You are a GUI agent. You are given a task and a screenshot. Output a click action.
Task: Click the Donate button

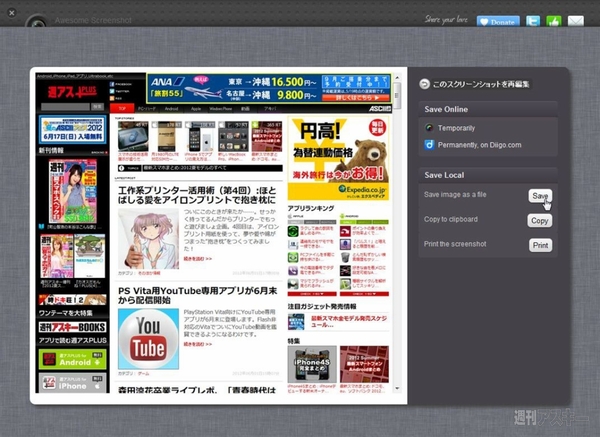point(498,21)
